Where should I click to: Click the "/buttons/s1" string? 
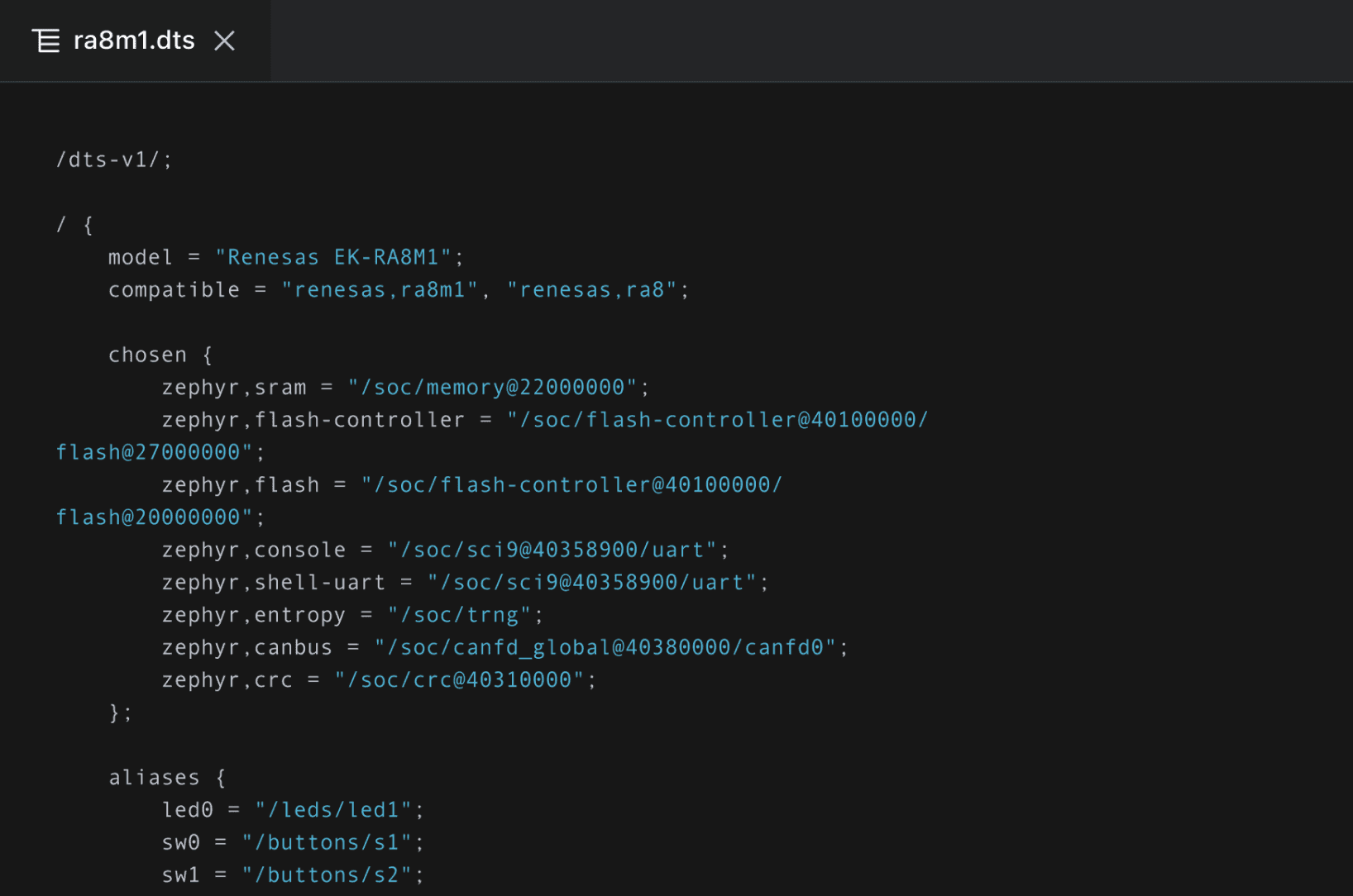click(x=327, y=843)
